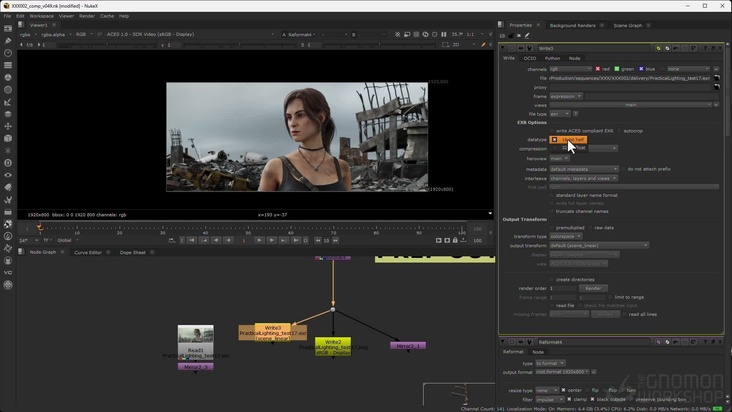The width and height of the screenshot is (732, 412).
Task: Enable the autocrop checkbox
Action: tap(620, 131)
